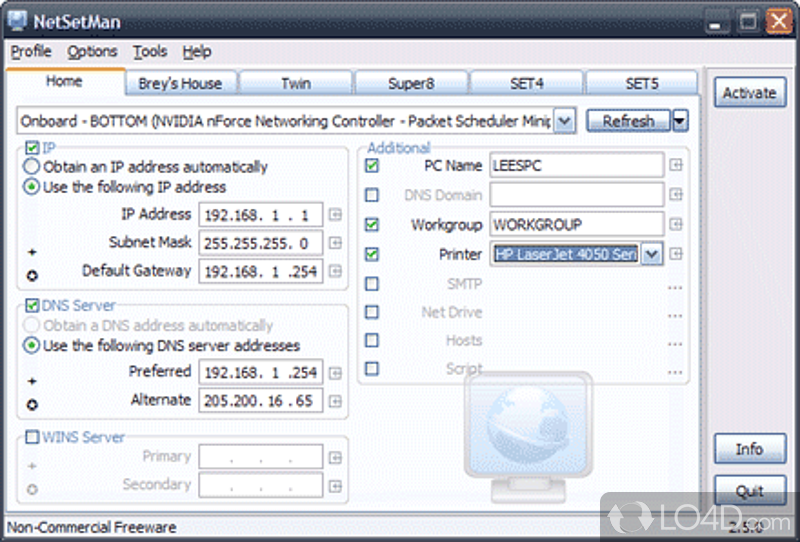Open the Help menu
Image resolution: width=800 pixels, height=542 pixels.
coord(197,52)
